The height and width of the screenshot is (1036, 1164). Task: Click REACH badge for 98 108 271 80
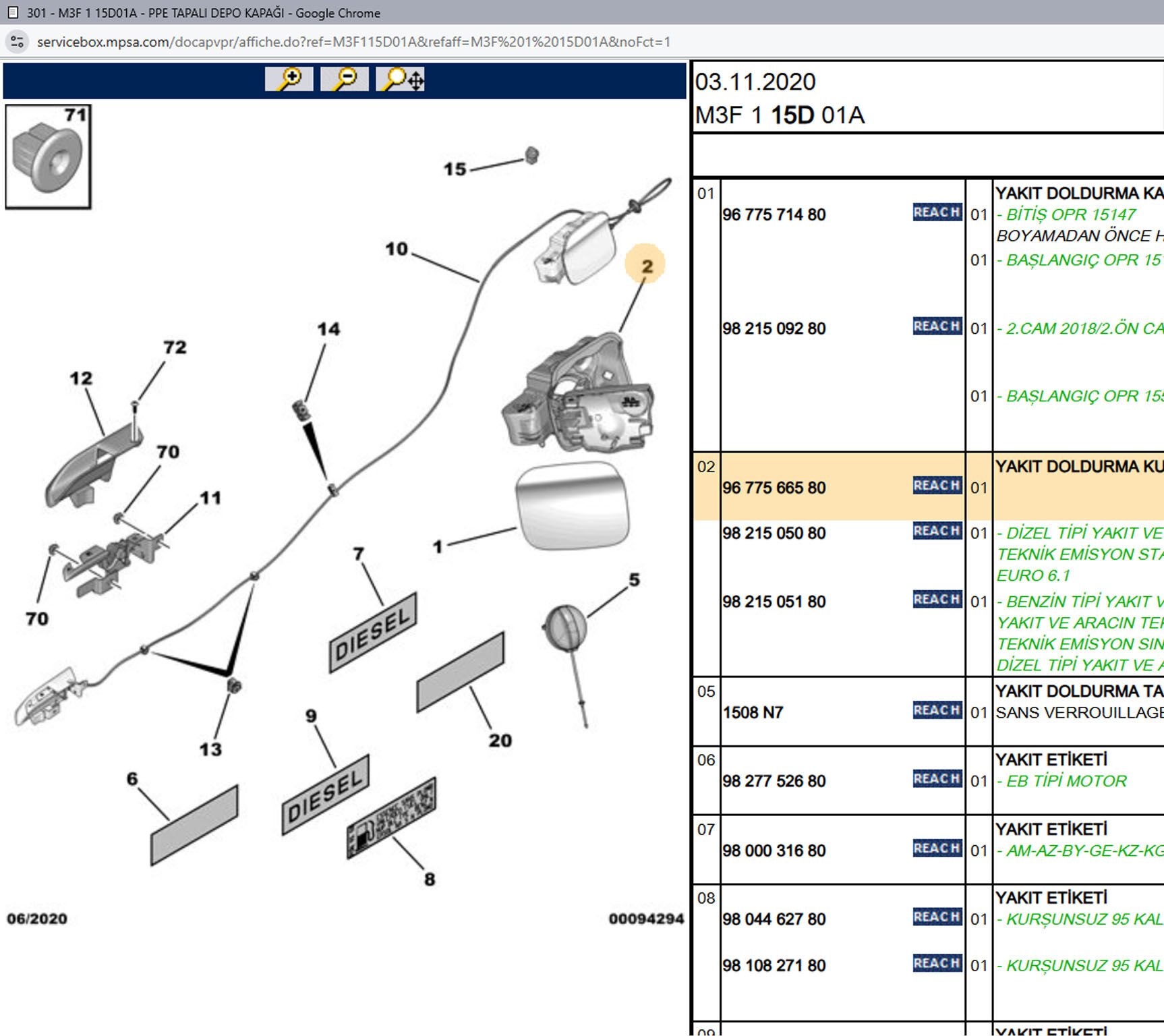937,963
